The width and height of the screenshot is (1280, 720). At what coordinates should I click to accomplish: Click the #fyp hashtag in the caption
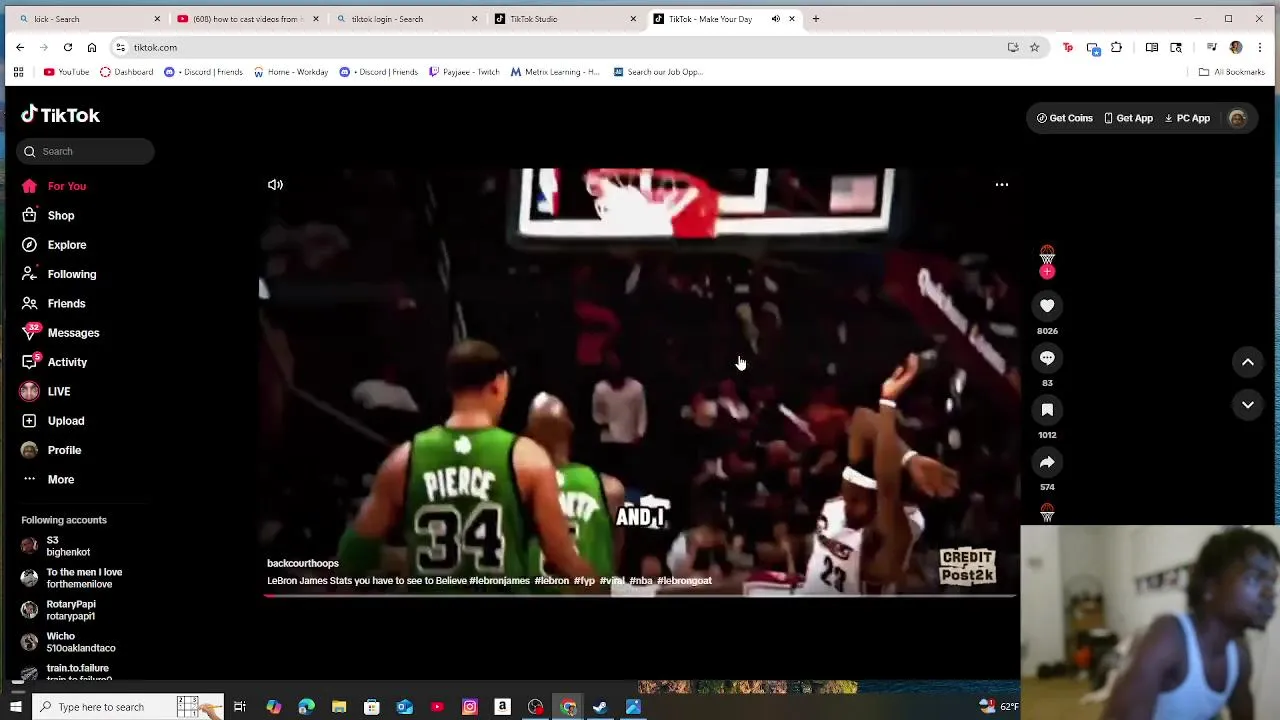(x=584, y=580)
